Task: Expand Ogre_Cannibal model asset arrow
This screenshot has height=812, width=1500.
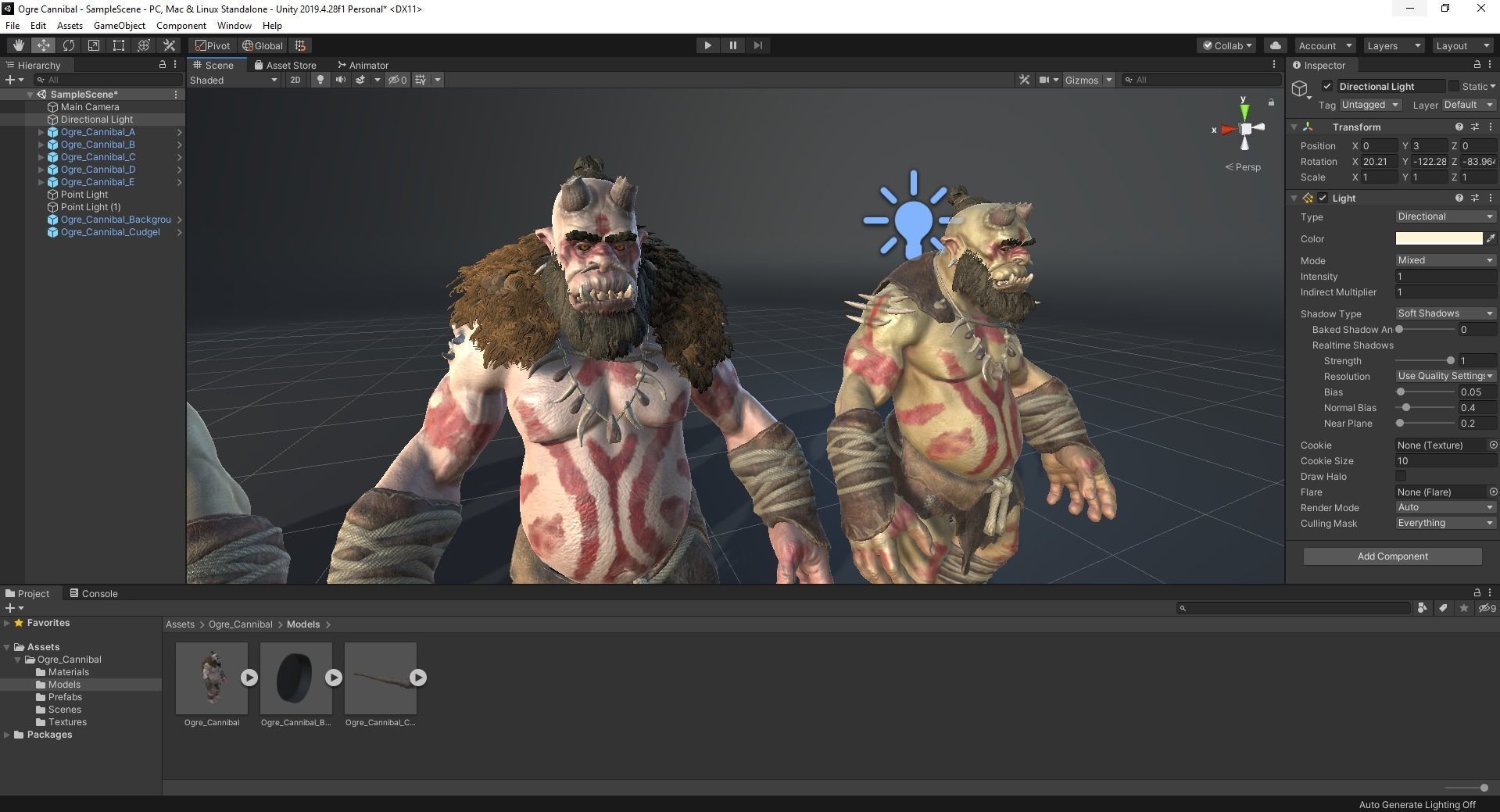Action: coord(249,678)
